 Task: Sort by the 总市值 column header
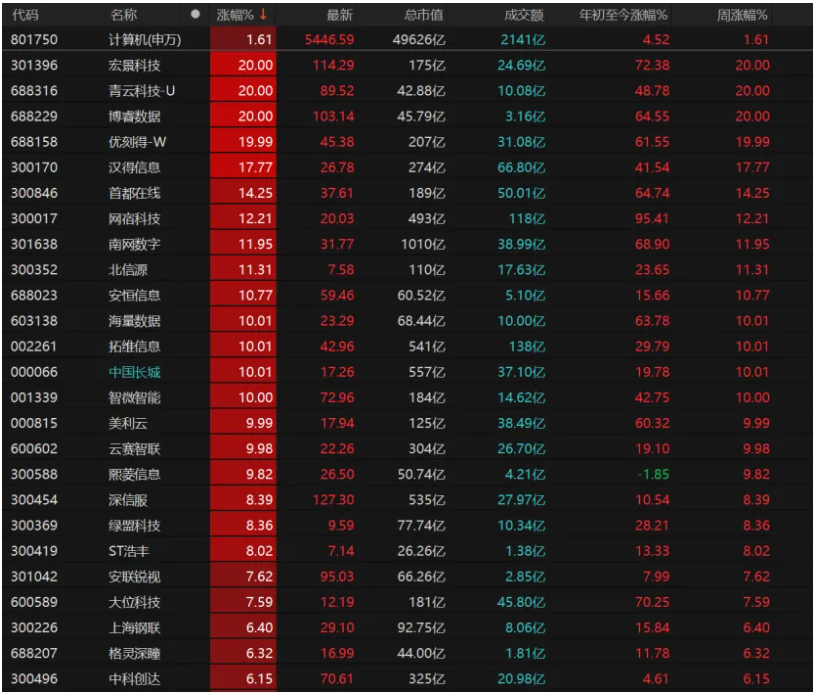click(x=424, y=15)
